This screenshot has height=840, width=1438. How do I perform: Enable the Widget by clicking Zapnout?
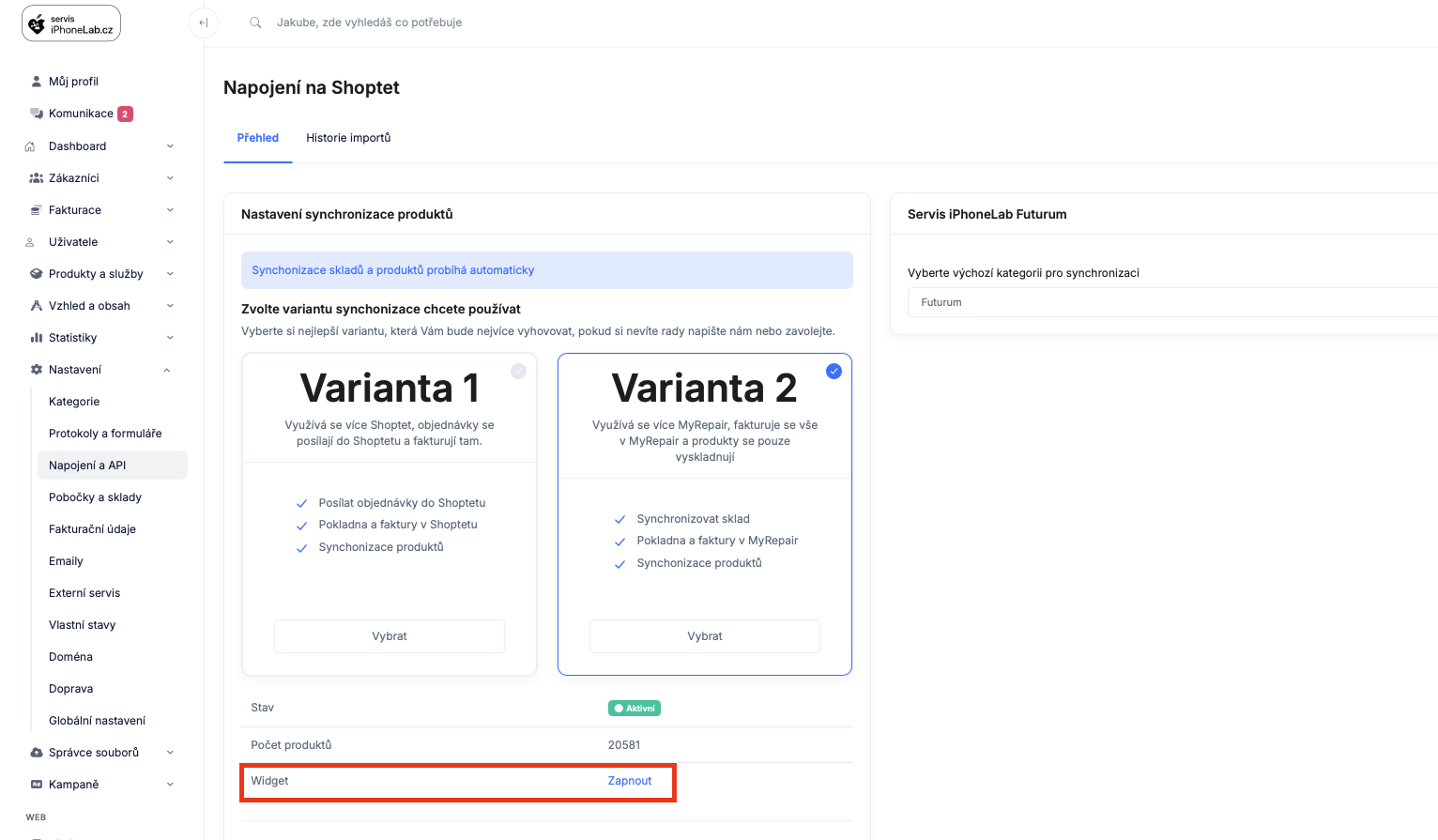click(630, 780)
